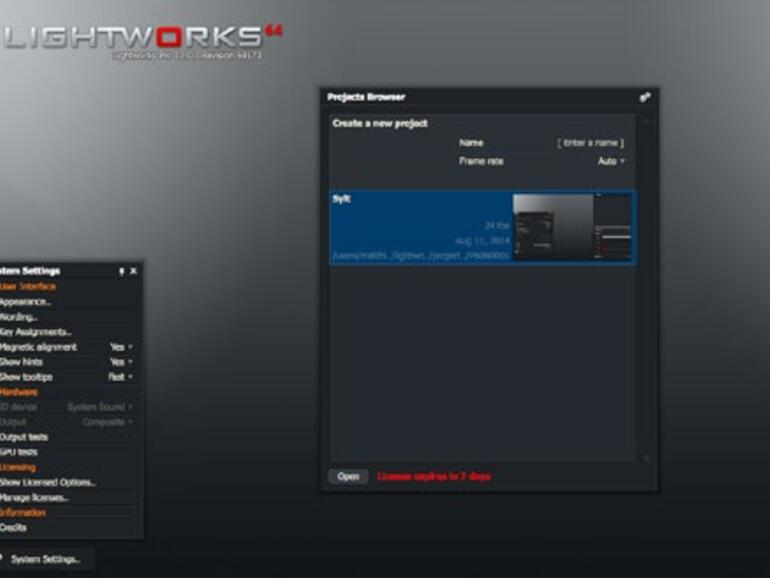Viewport: 770px width, 578px height.
Task: Close the System Settings panel
Action: (x=134, y=271)
